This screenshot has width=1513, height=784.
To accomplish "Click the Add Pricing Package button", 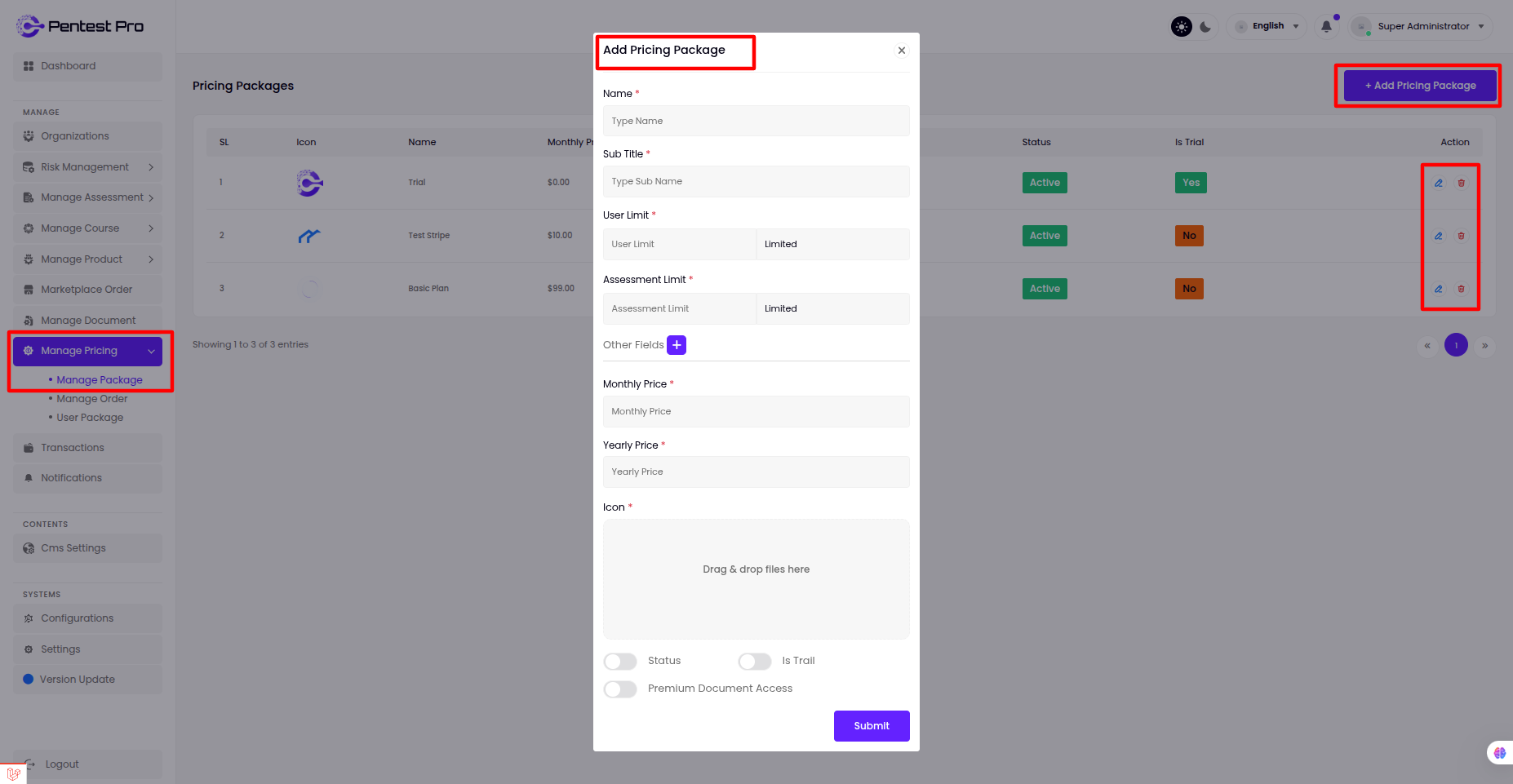I will (1420, 86).
